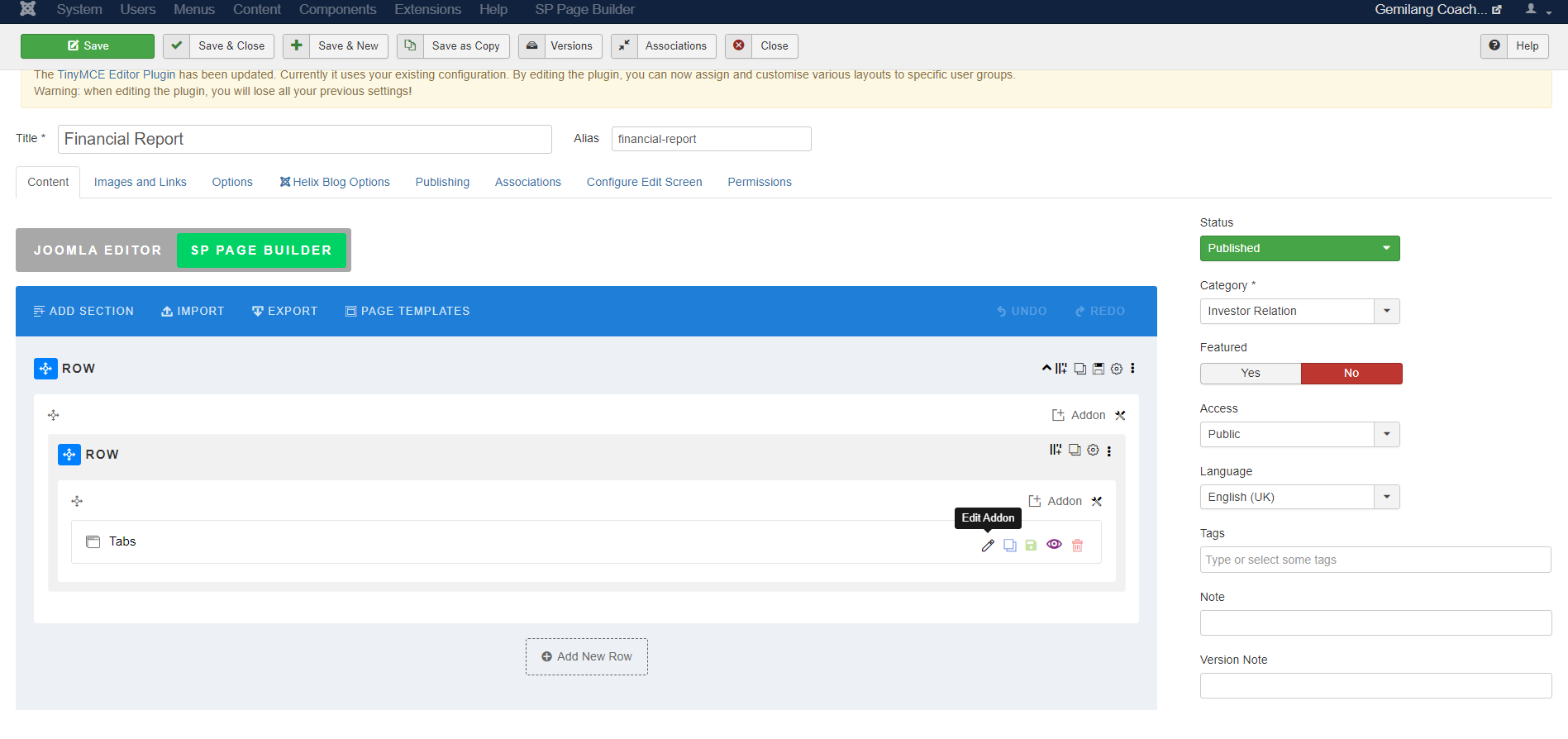Switch to Helix Blog Options tab
The image size is (1568, 739).
click(x=335, y=182)
